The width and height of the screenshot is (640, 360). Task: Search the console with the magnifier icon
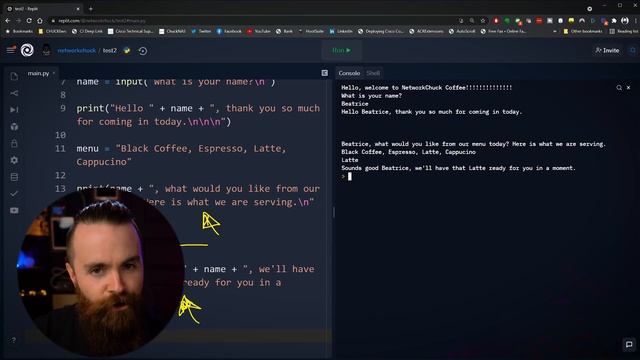coord(619,88)
